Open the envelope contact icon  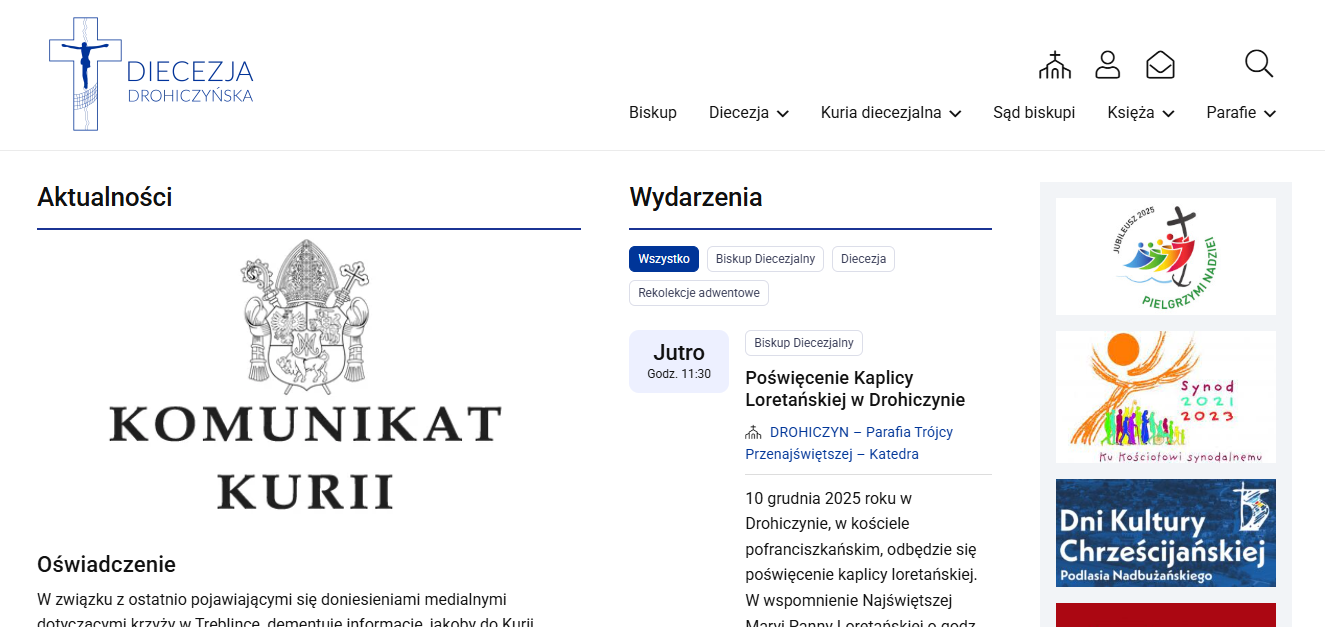tap(1160, 65)
